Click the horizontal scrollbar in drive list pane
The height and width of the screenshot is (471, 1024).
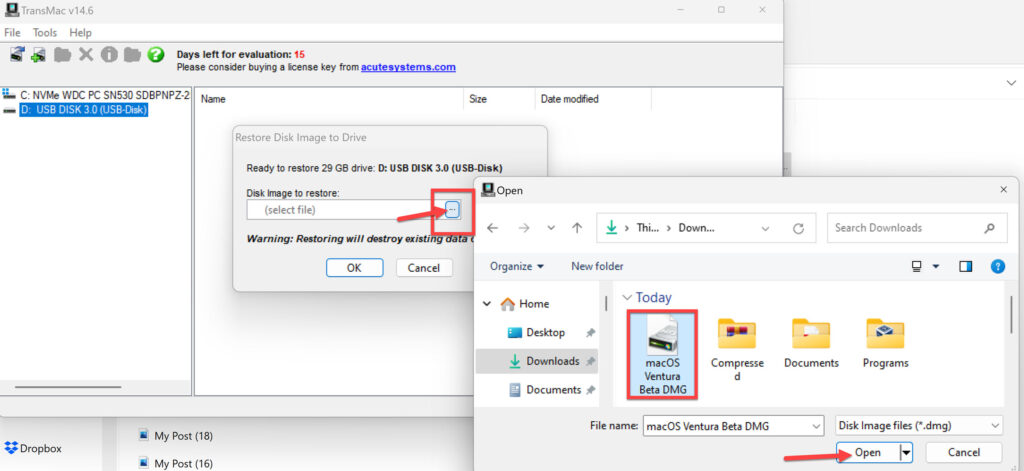coord(67,387)
